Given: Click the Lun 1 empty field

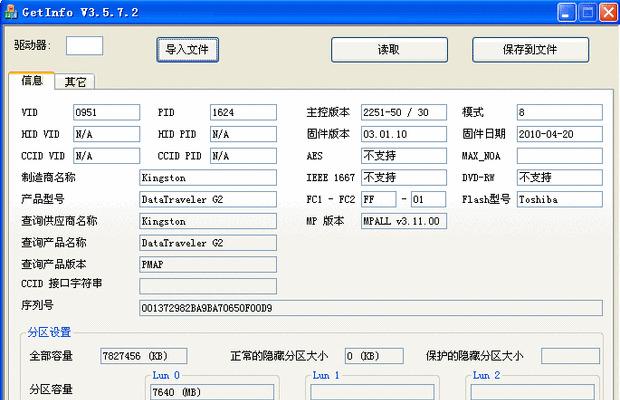Looking at the screenshot, I should (x=372, y=392).
